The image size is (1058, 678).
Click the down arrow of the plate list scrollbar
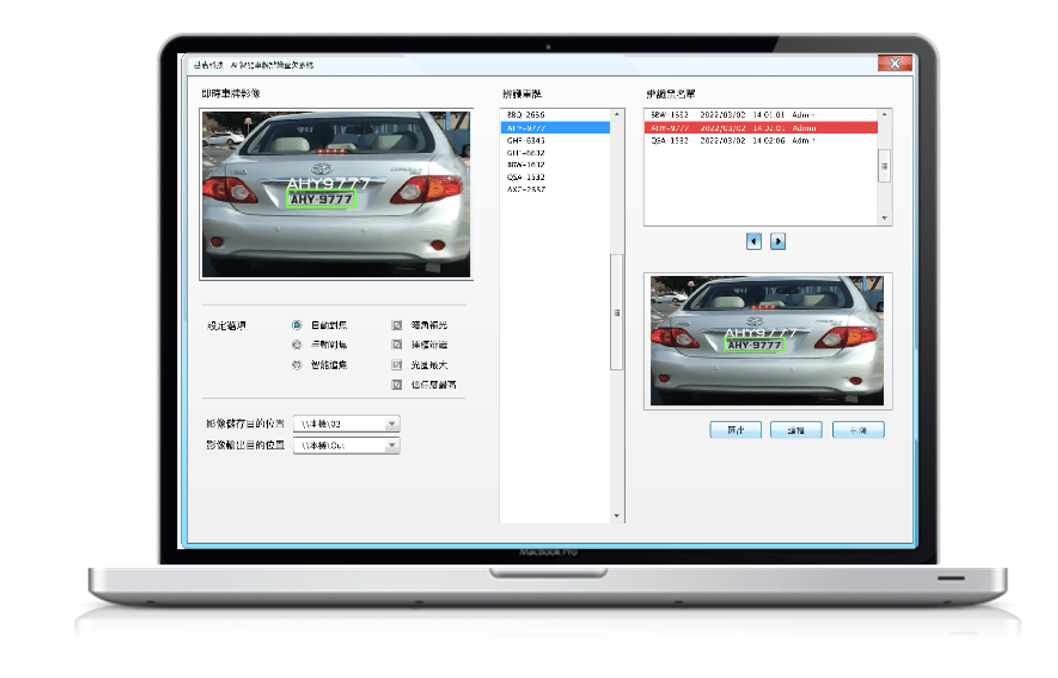(x=617, y=516)
